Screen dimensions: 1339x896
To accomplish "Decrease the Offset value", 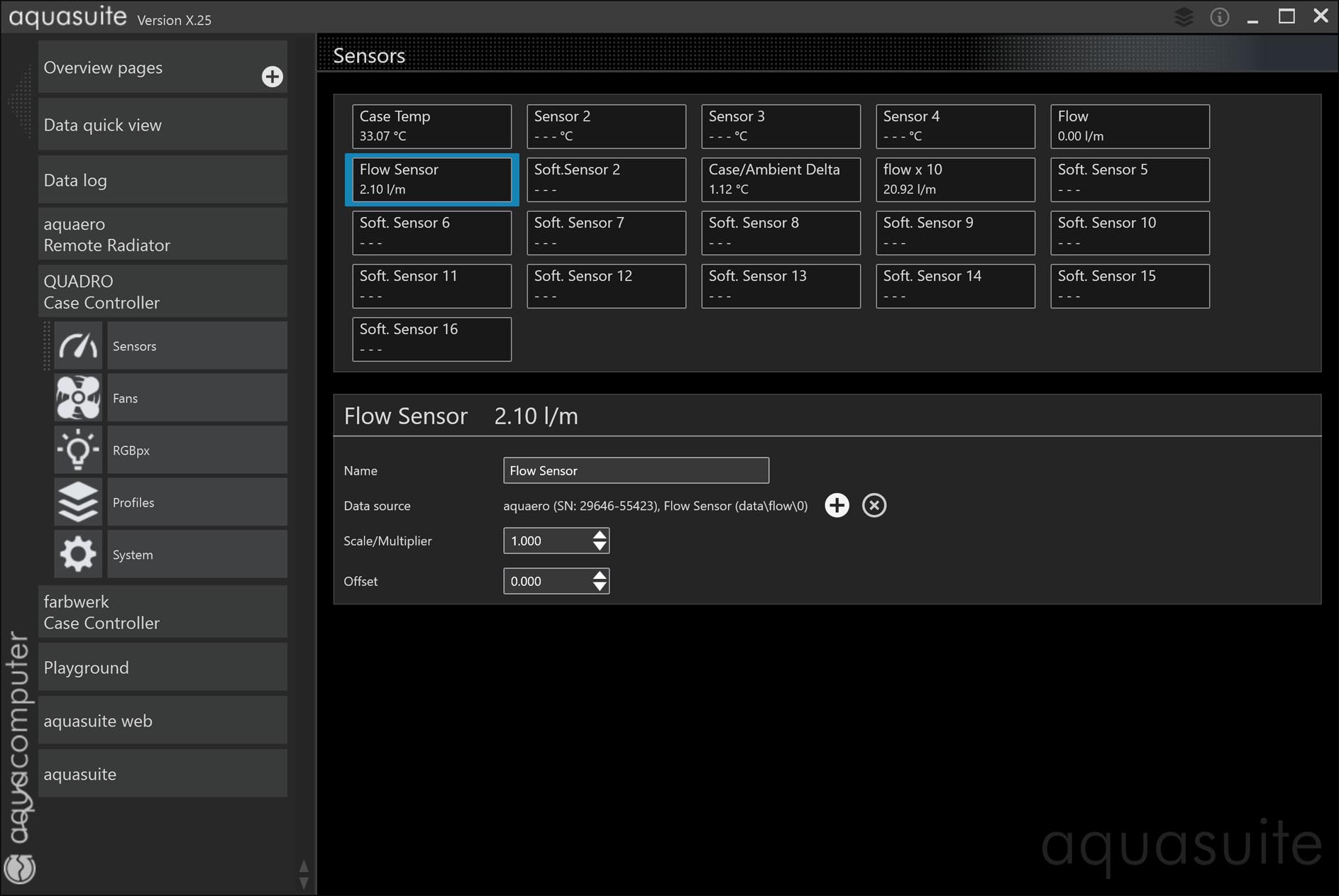I will (600, 587).
